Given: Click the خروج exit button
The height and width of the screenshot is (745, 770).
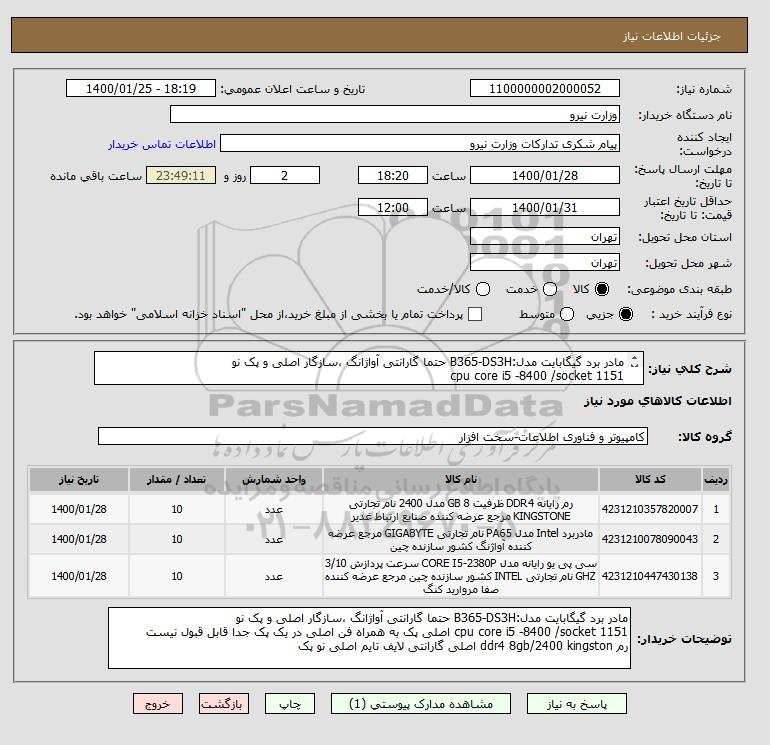Looking at the screenshot, I should coord(158,703).
